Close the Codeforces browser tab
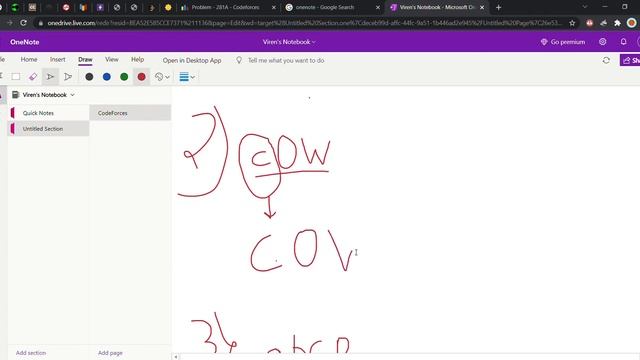Image resolution: width=640 pixels, height=360 pixels. (x=273, y=7)
